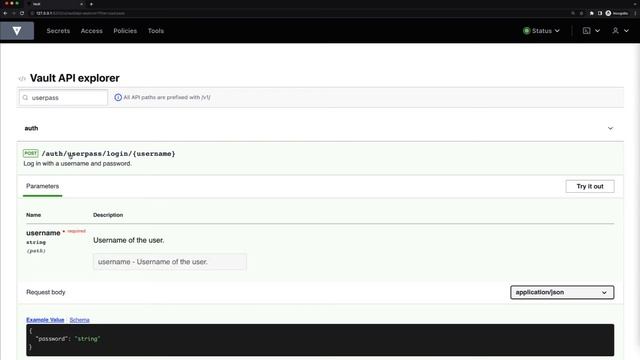Click the username parameter input field
640x360 pixels.
click(x=170, y=262)
